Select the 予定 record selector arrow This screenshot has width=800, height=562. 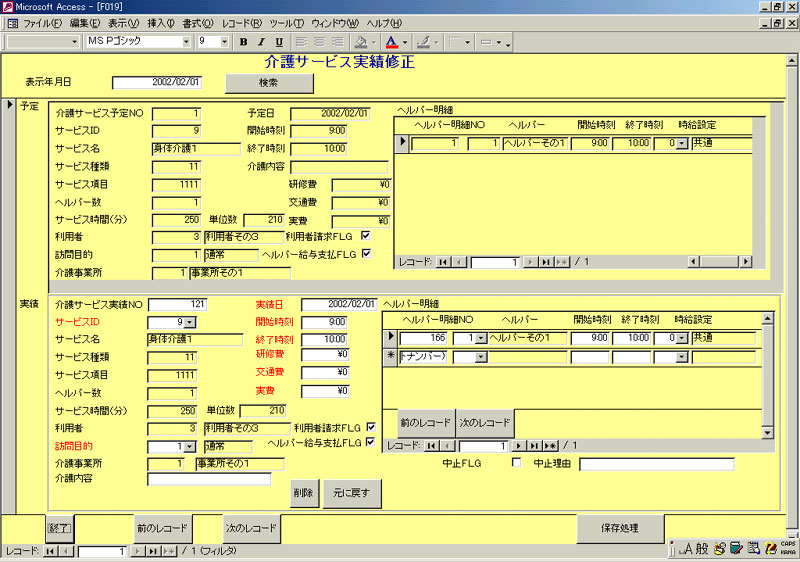point(9,105)
